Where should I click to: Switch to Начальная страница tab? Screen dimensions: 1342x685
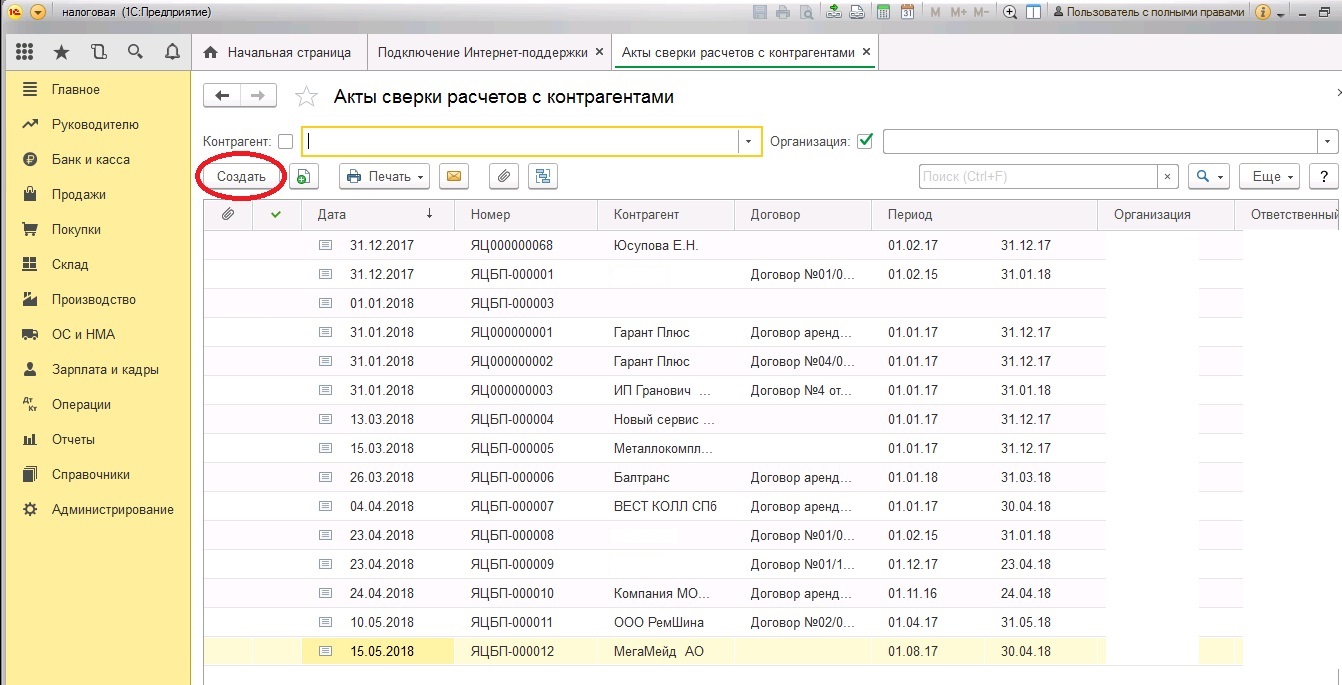tap(278, 52)
